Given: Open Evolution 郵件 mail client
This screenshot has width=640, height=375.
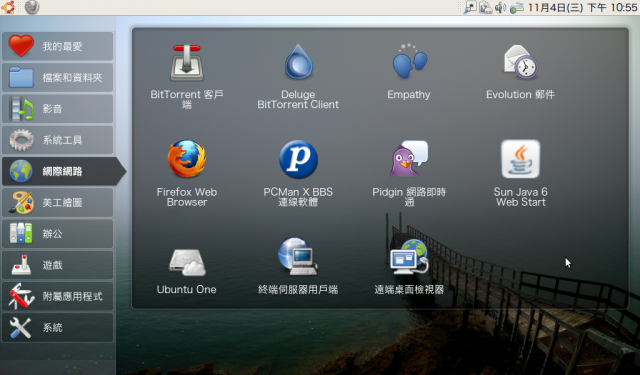Looking at the screenshot, I should pyautogui.click(x=520, y=72).
